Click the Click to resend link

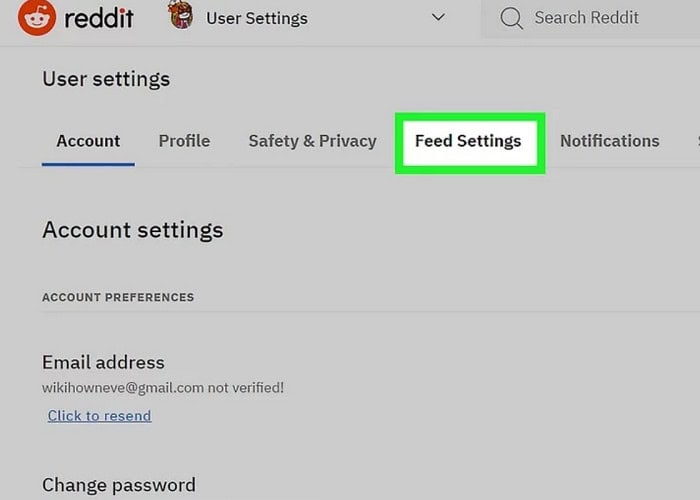pos(100,416)
